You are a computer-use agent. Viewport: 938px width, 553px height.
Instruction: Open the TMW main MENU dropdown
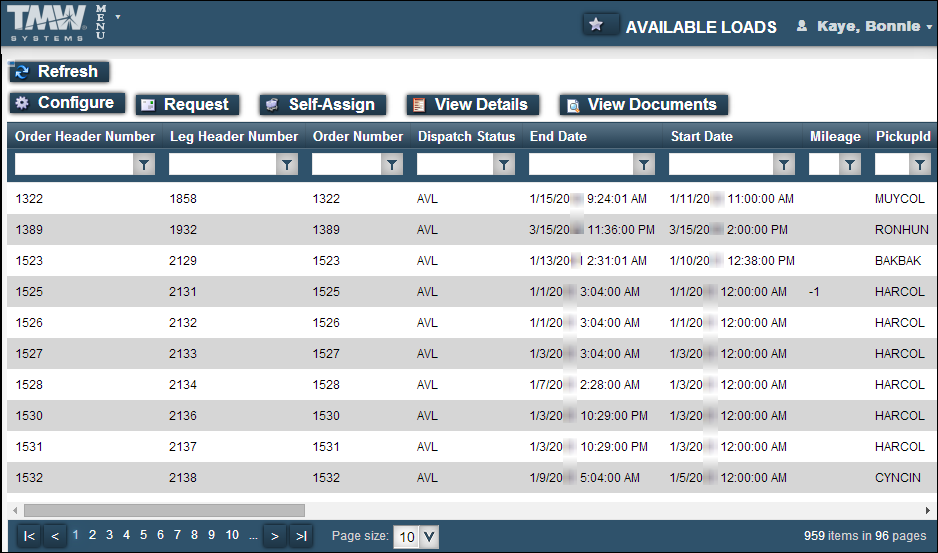coord(104,21)
